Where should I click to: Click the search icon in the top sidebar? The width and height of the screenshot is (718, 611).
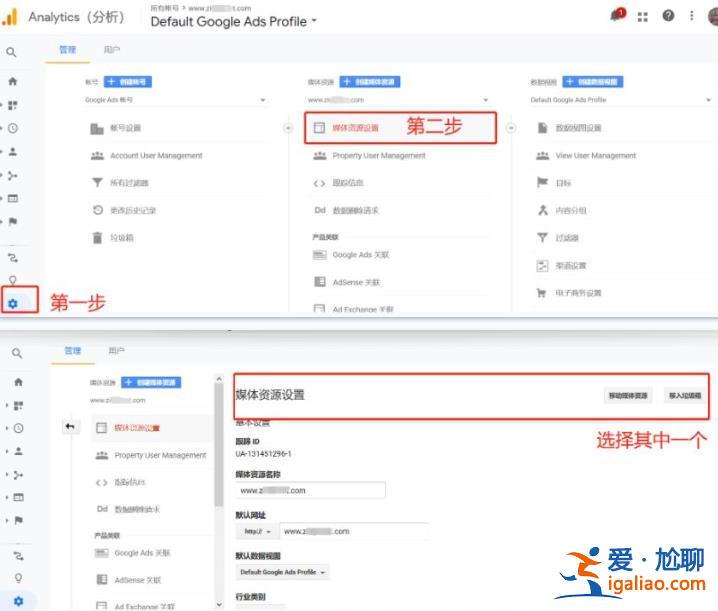pos(11,52)
